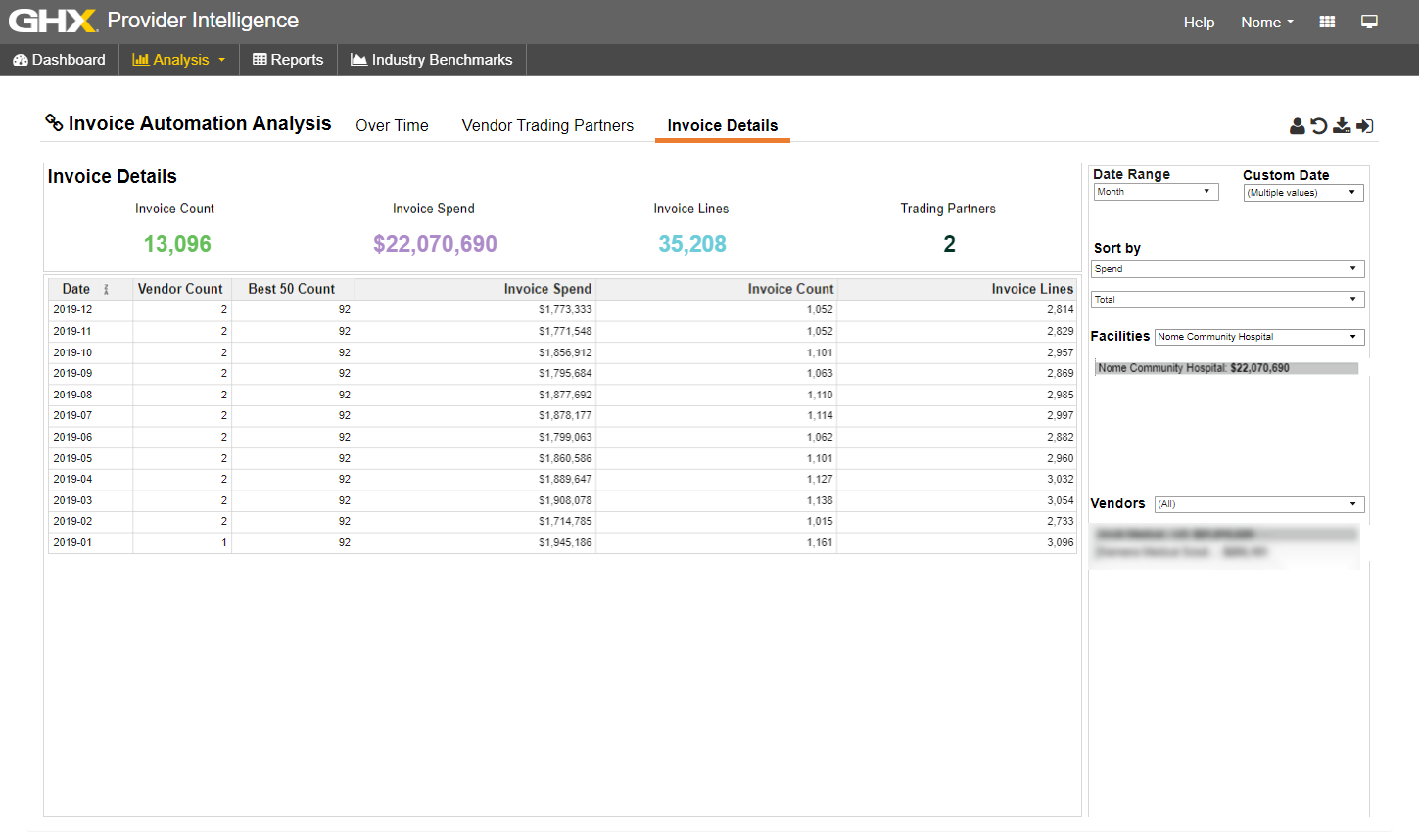Click the Help link in header
The image size is (1419, 840).
(x=1199, y=23)
